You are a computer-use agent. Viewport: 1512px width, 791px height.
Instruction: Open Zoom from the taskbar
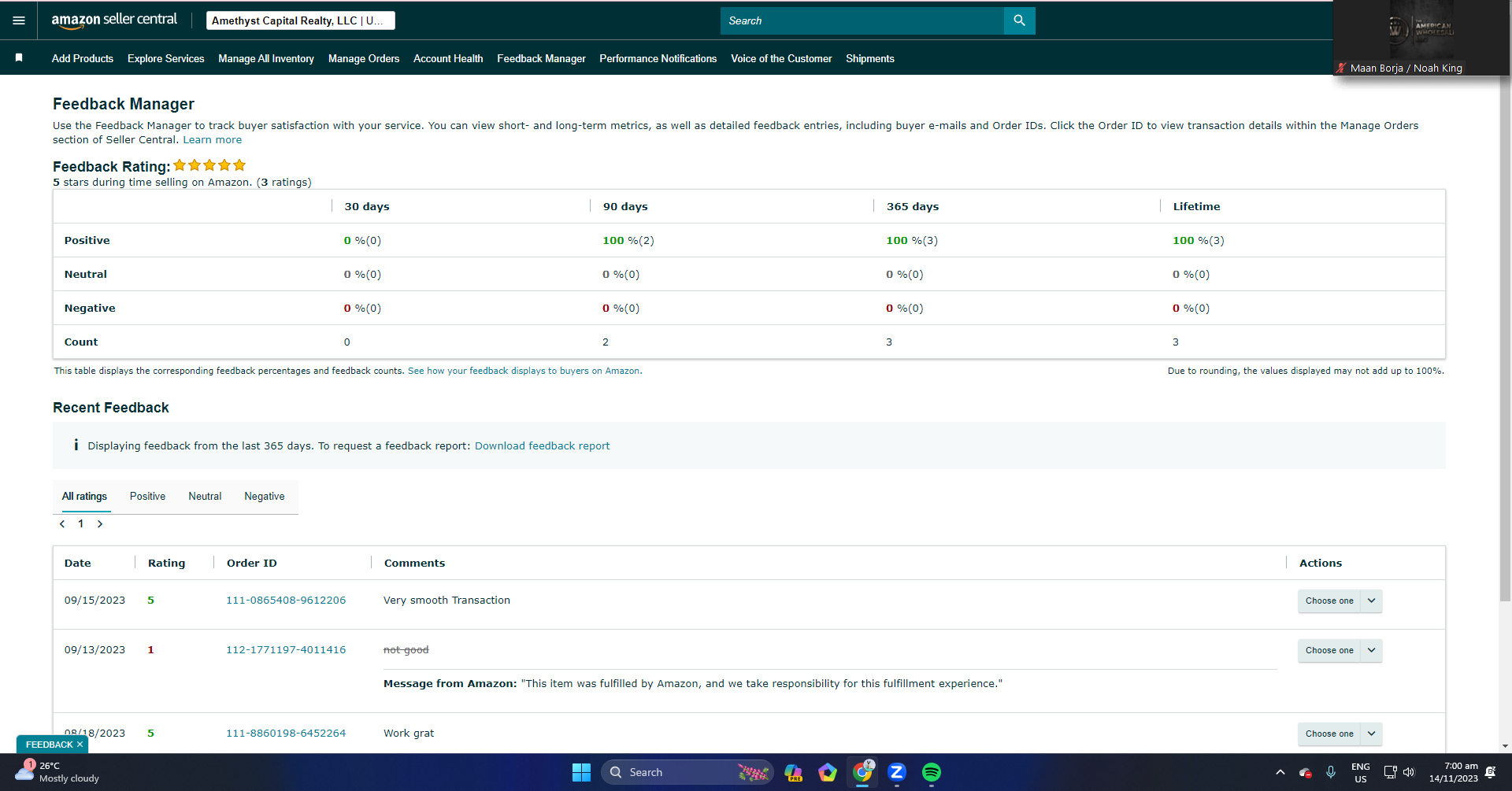[x=896, y=772]
